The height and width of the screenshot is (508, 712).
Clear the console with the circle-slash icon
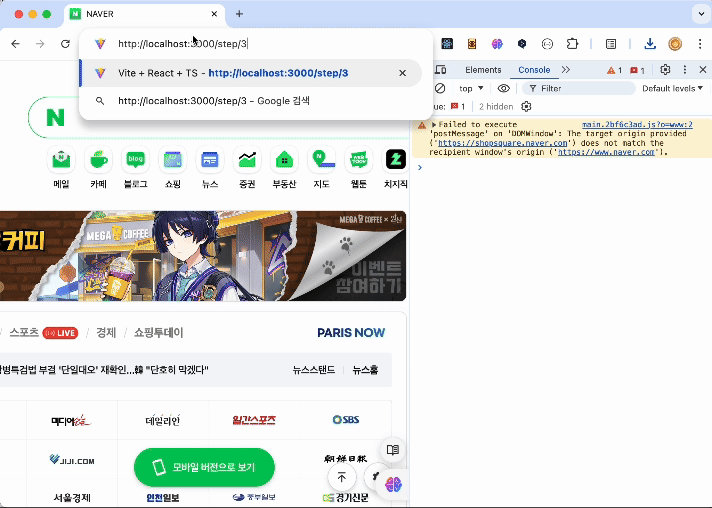440,89
